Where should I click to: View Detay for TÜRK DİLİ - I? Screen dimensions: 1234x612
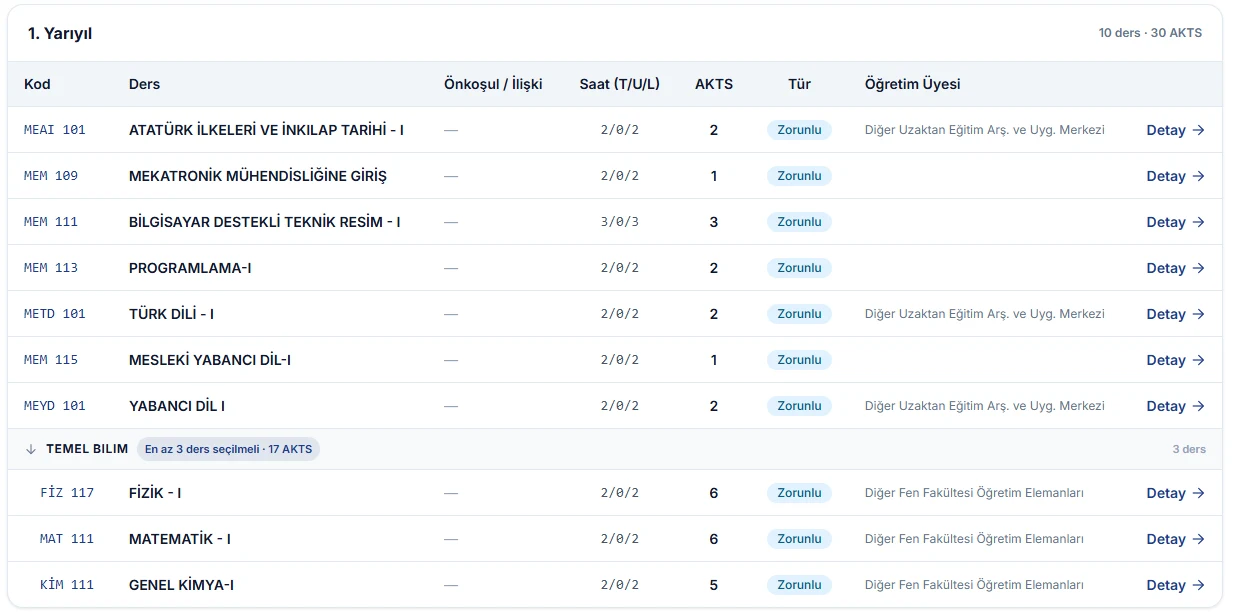pyautogui.click(x=1175, y=314)
